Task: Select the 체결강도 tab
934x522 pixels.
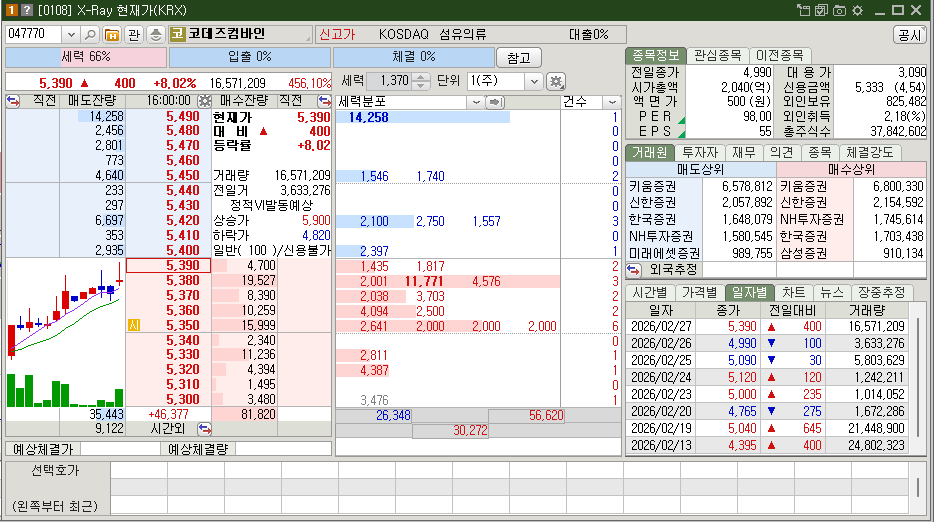Action: click(x=870, y=153)
